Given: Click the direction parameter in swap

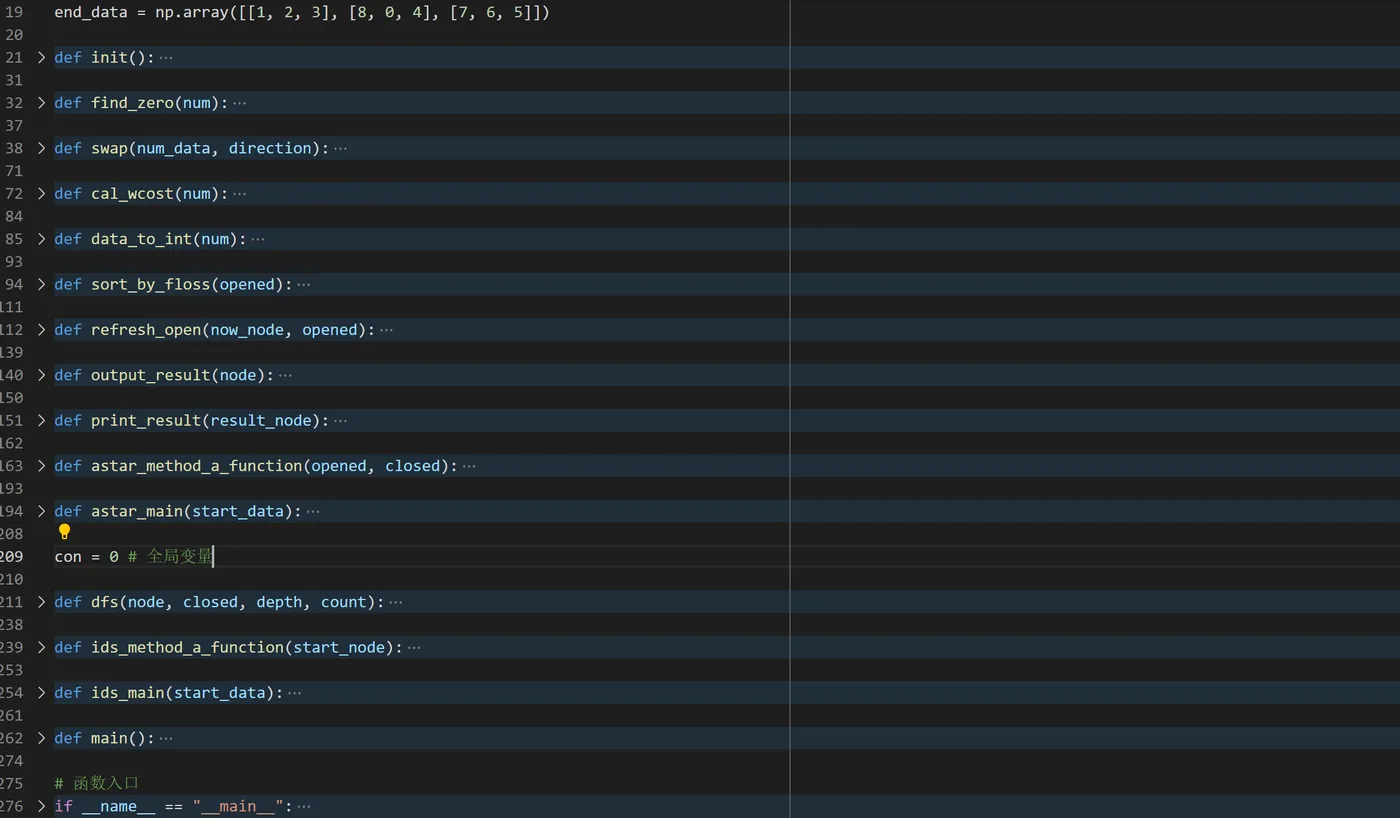Looking at the screenshot, I should click(x=270, y=148).
